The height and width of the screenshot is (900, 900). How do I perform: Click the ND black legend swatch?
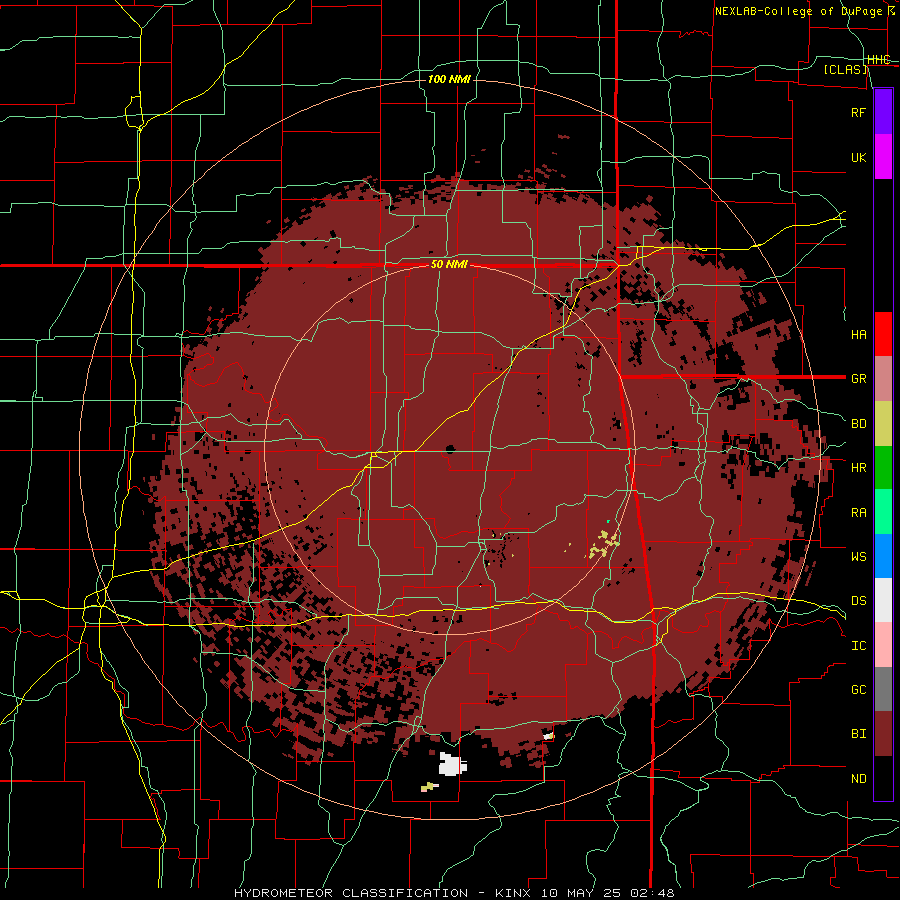click(883, 778)
